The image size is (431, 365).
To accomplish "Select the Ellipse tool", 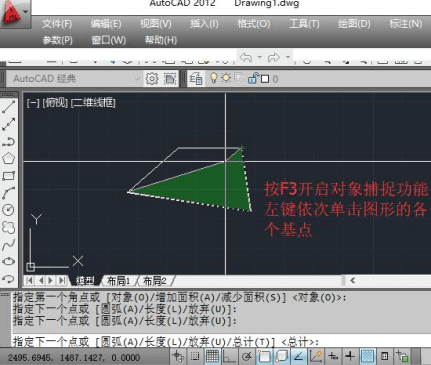I will tap(9, 262).
